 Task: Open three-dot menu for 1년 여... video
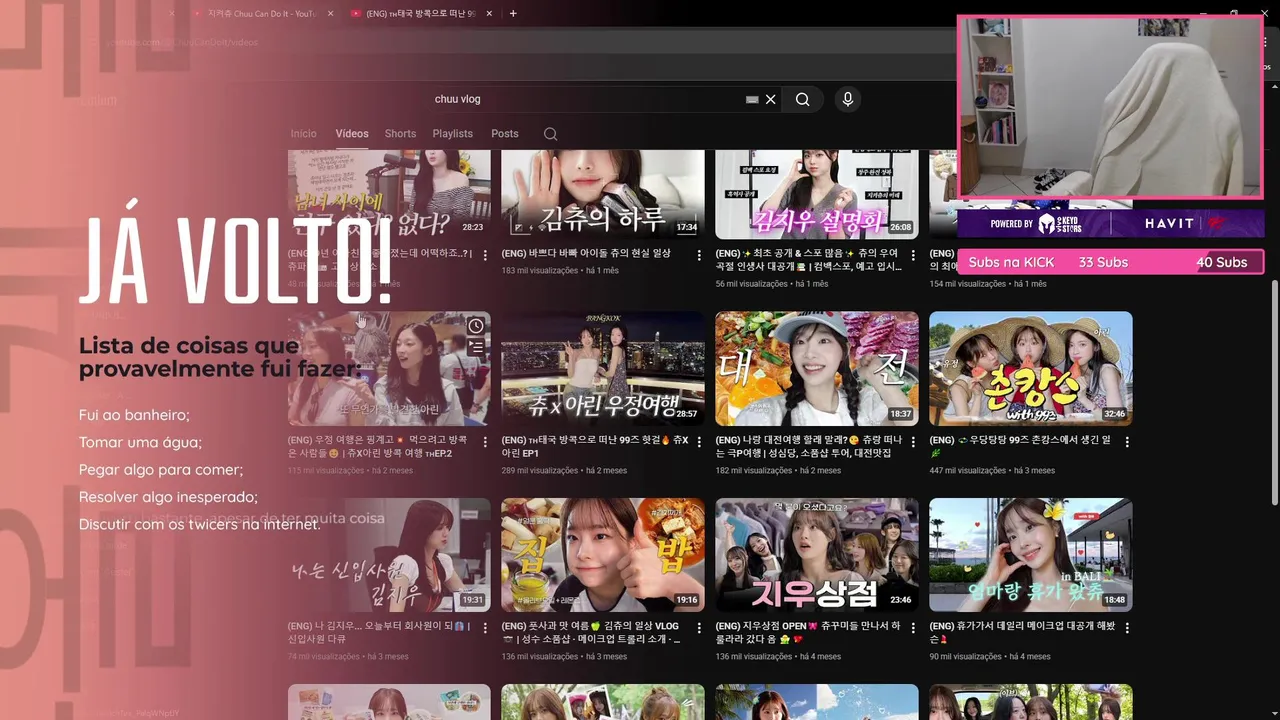click(485, 256)
